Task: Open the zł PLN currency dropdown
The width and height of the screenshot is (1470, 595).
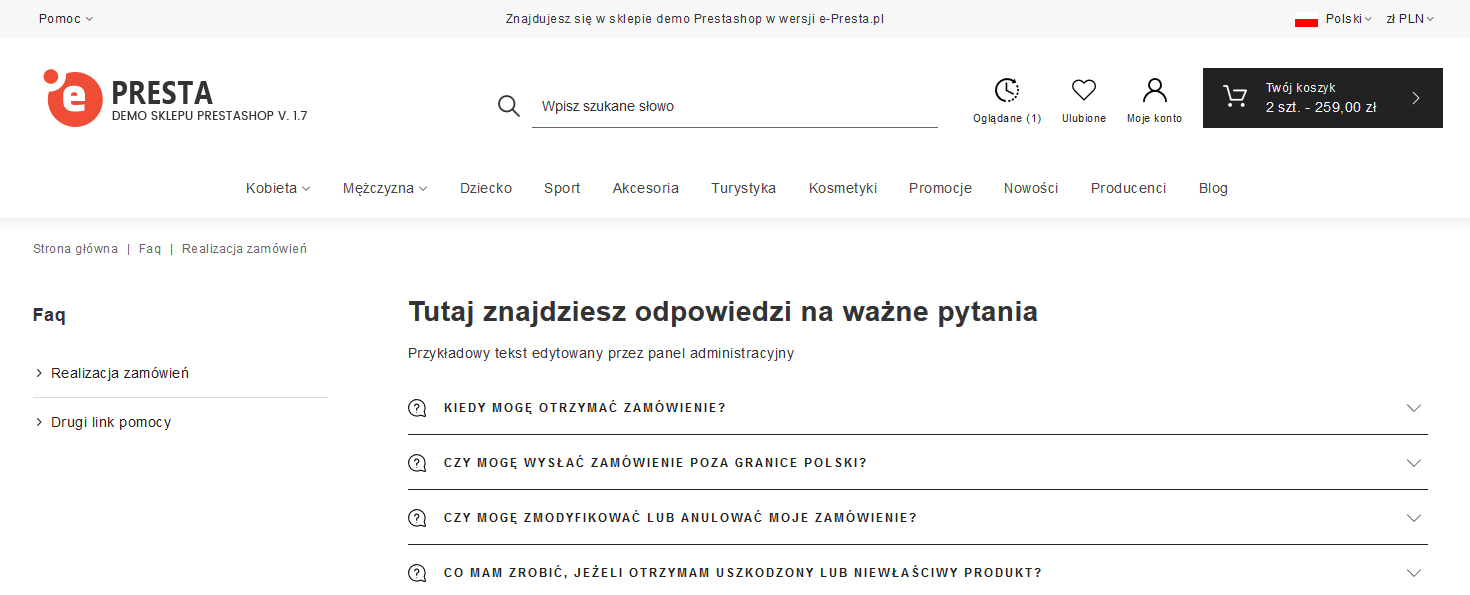Action: pyautogui.click(x=1410, y=19)
